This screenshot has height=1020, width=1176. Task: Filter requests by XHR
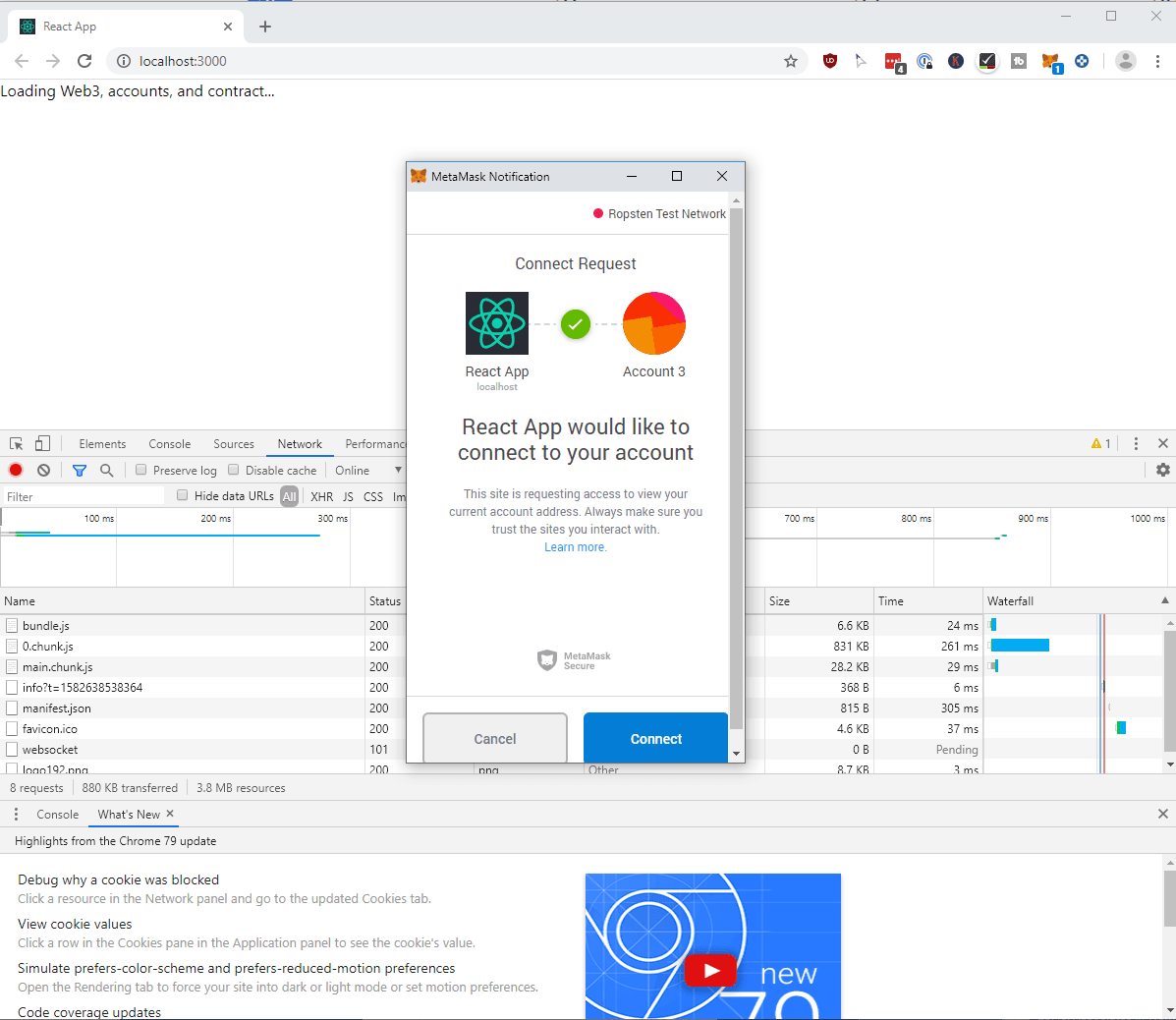[321, 496]
